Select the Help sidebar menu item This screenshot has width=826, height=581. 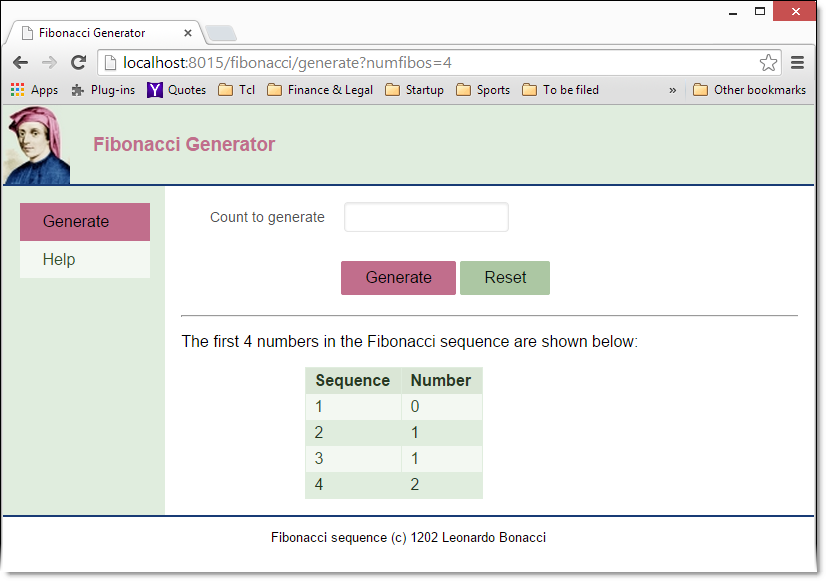[85, 260]
